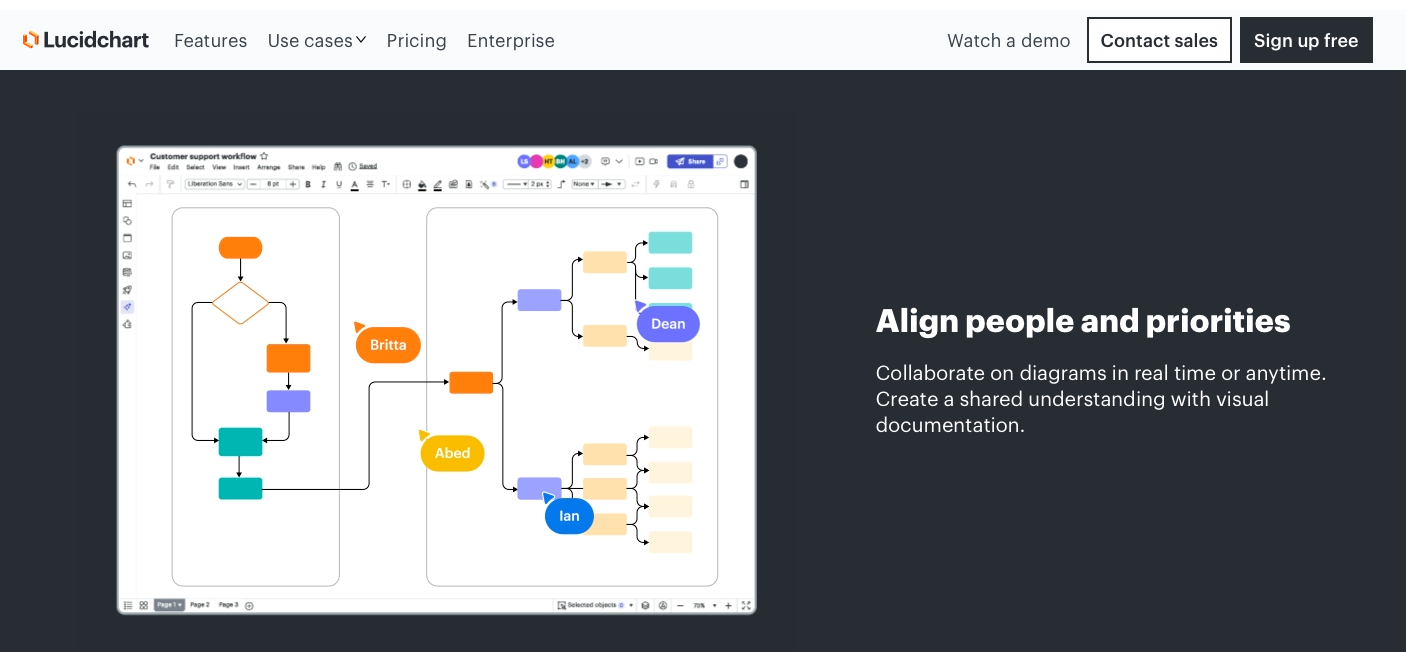Expand the Use cases menu
1406x652 pixels.
click(317, 41)
